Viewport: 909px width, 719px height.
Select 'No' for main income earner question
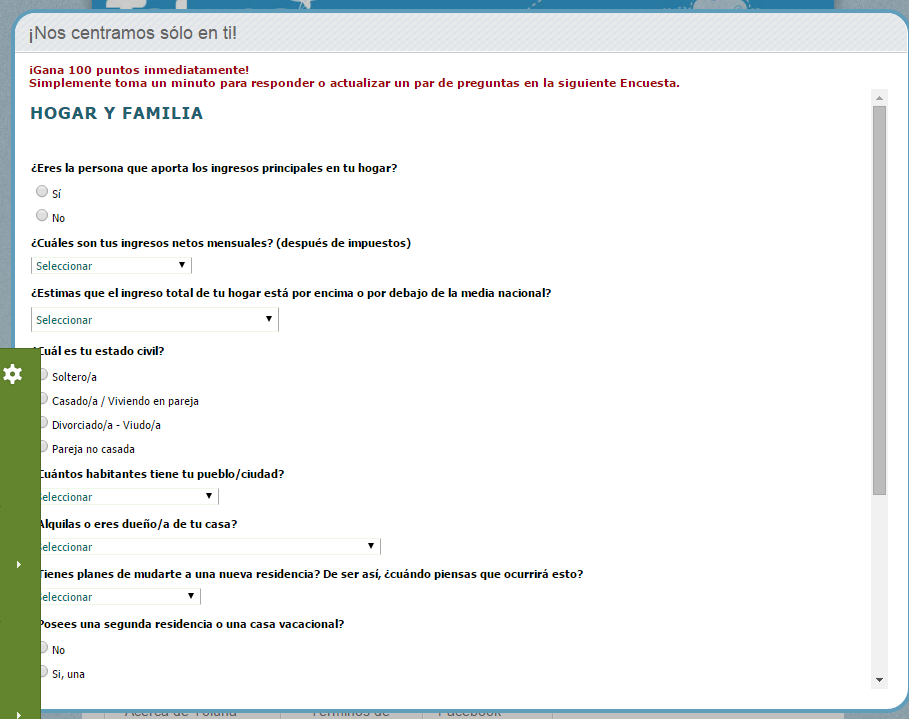pyautogui.click(x=42, y=215)
